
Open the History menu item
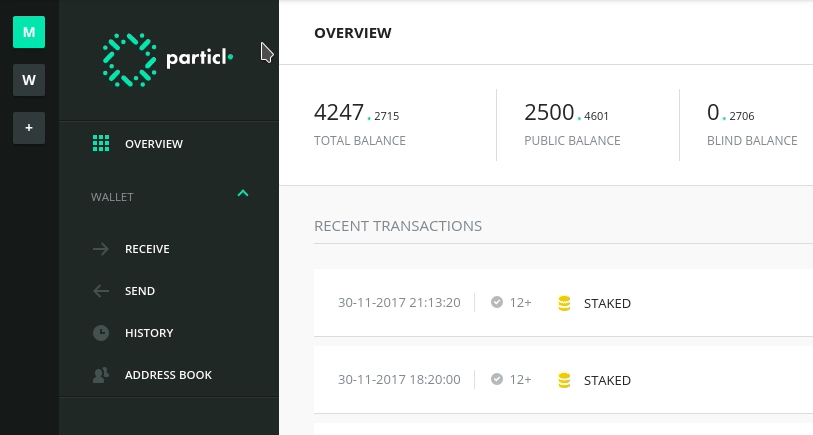tap(169, 333)
